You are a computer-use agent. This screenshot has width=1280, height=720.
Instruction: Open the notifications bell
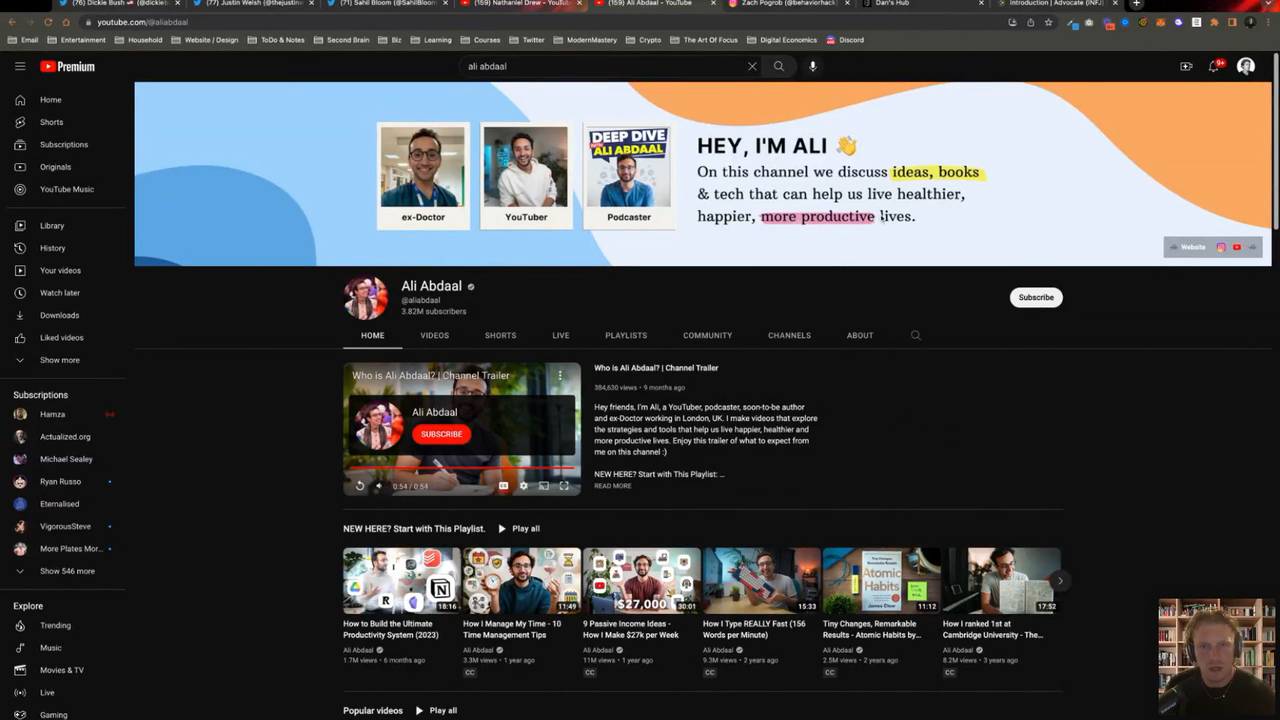(1214, 66)
